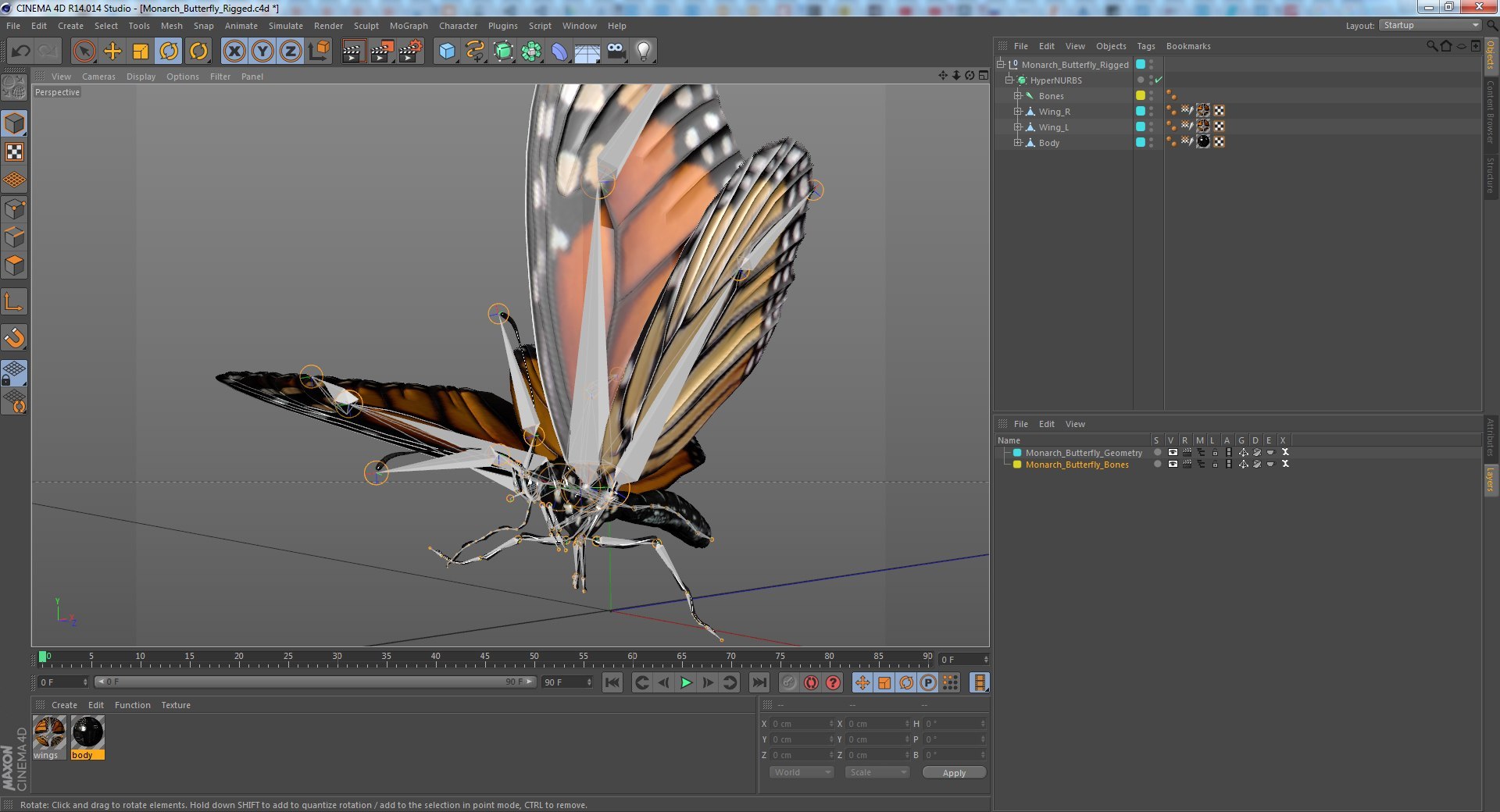Click the spline pen icon

(475, 52)
